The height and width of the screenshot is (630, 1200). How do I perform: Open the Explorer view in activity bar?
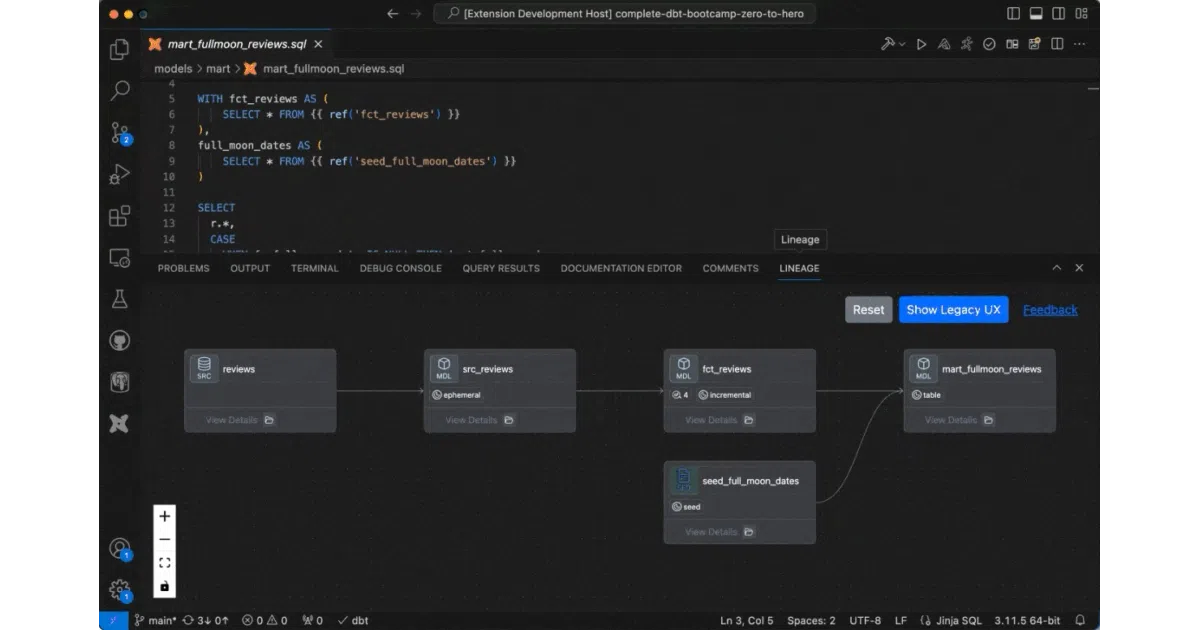pyautogui.click(x=120, y=49)
